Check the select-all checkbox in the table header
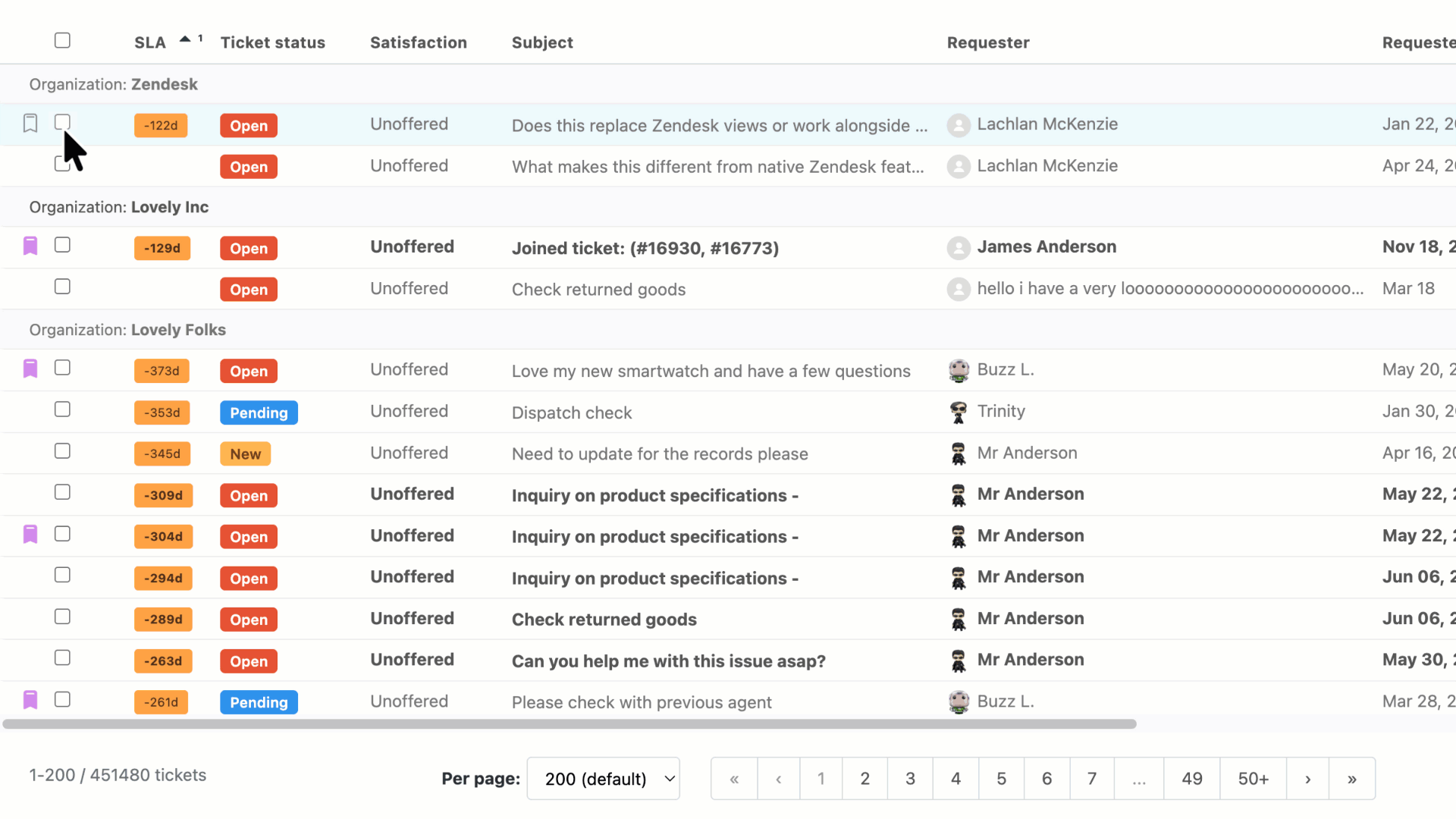The height and width of the screenshot is (819, 1456). pyautogui.click(x=62, y=40)
